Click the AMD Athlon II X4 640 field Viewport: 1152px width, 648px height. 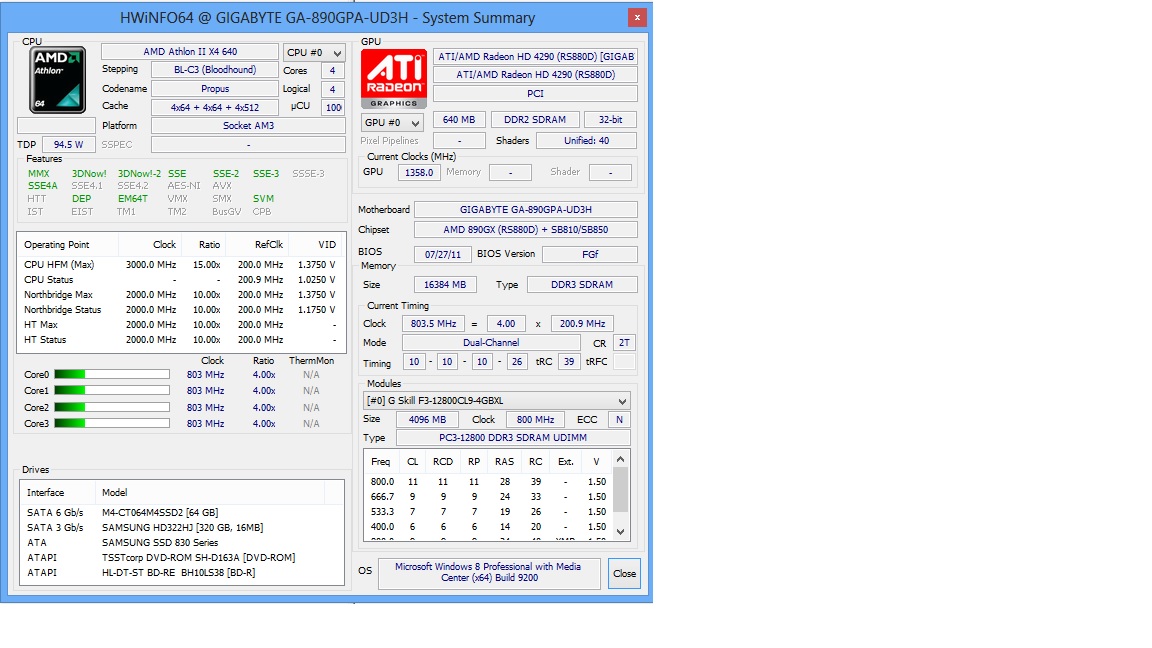(x=190, y=51)
